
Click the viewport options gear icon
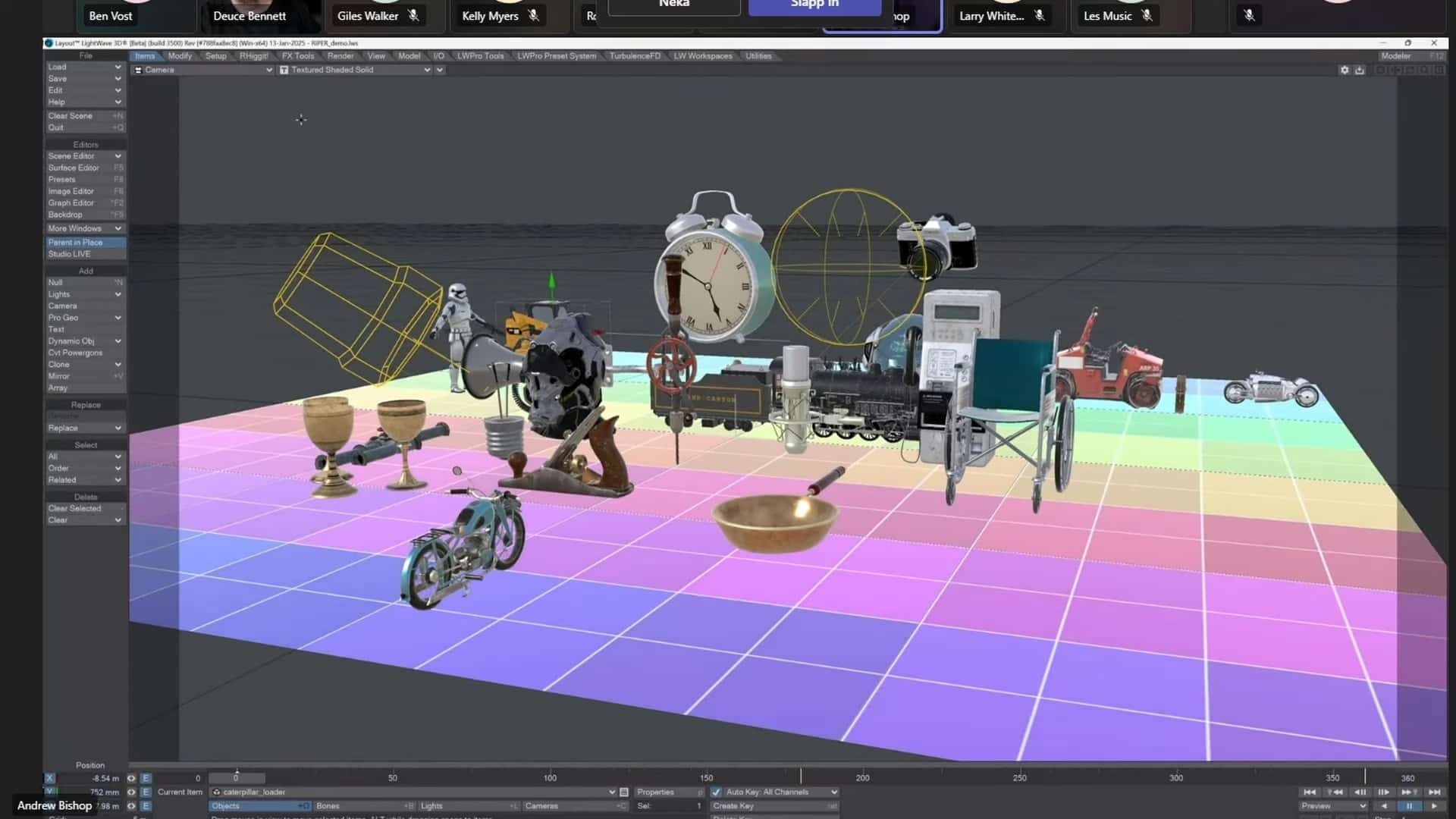point(1345,69)
